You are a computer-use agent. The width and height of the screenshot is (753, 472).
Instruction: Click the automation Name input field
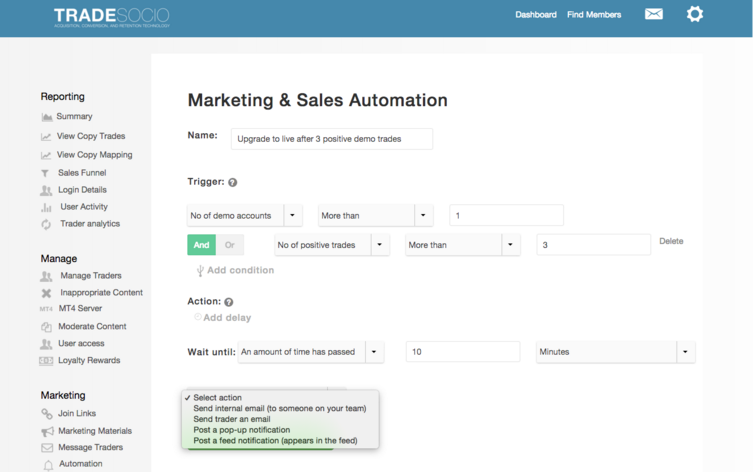pos(331,139)
